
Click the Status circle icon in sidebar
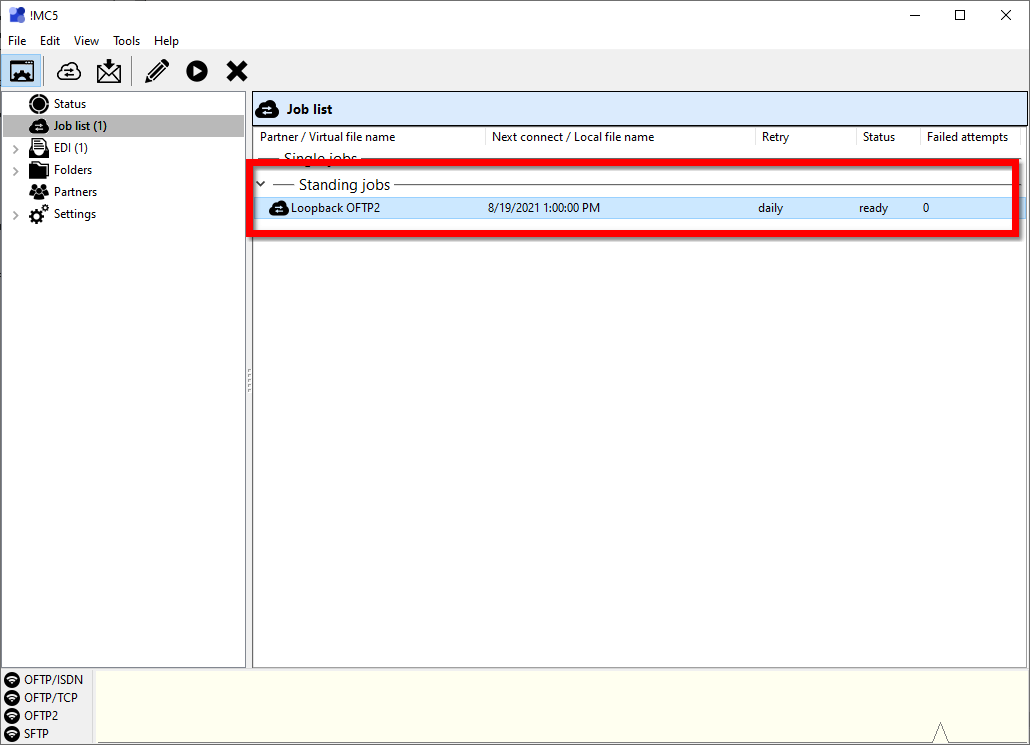(x=39, y=104)
